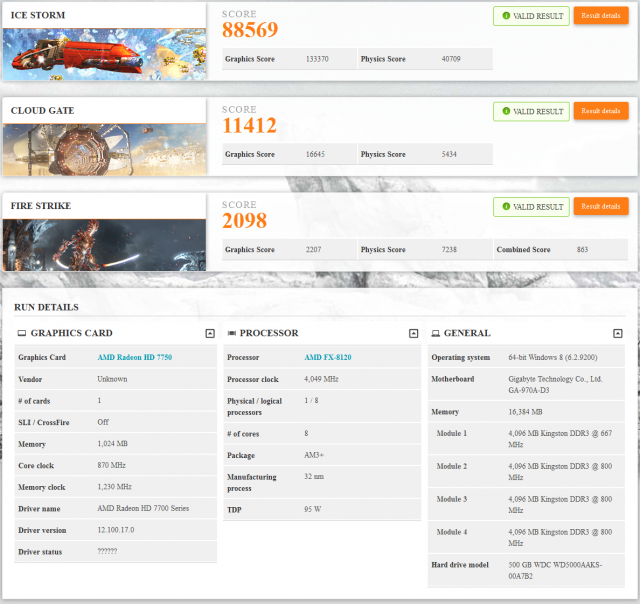Open Fire Strike result details
640x604 pixels.
pos(601,207)
